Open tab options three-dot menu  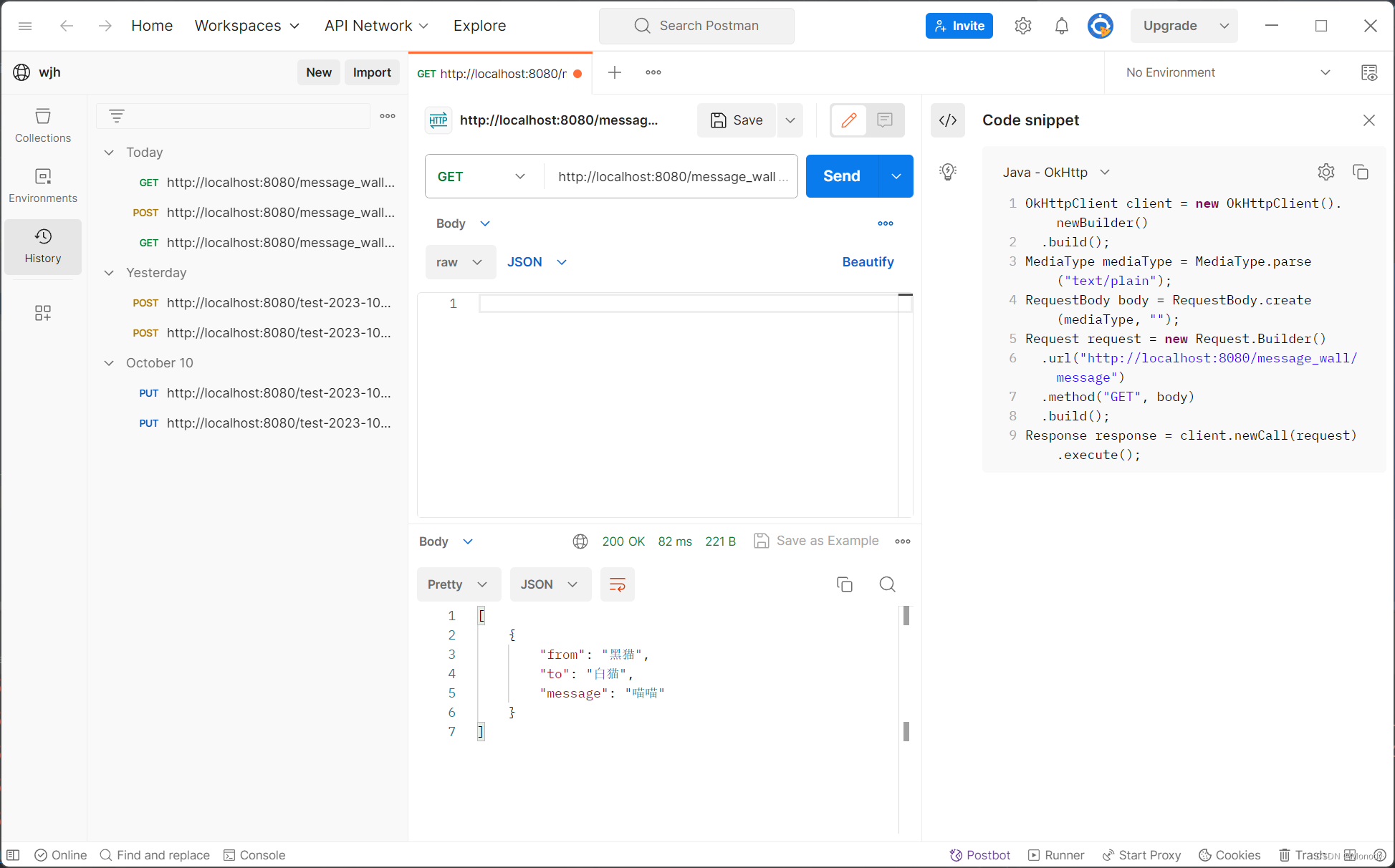pos(653,72)
